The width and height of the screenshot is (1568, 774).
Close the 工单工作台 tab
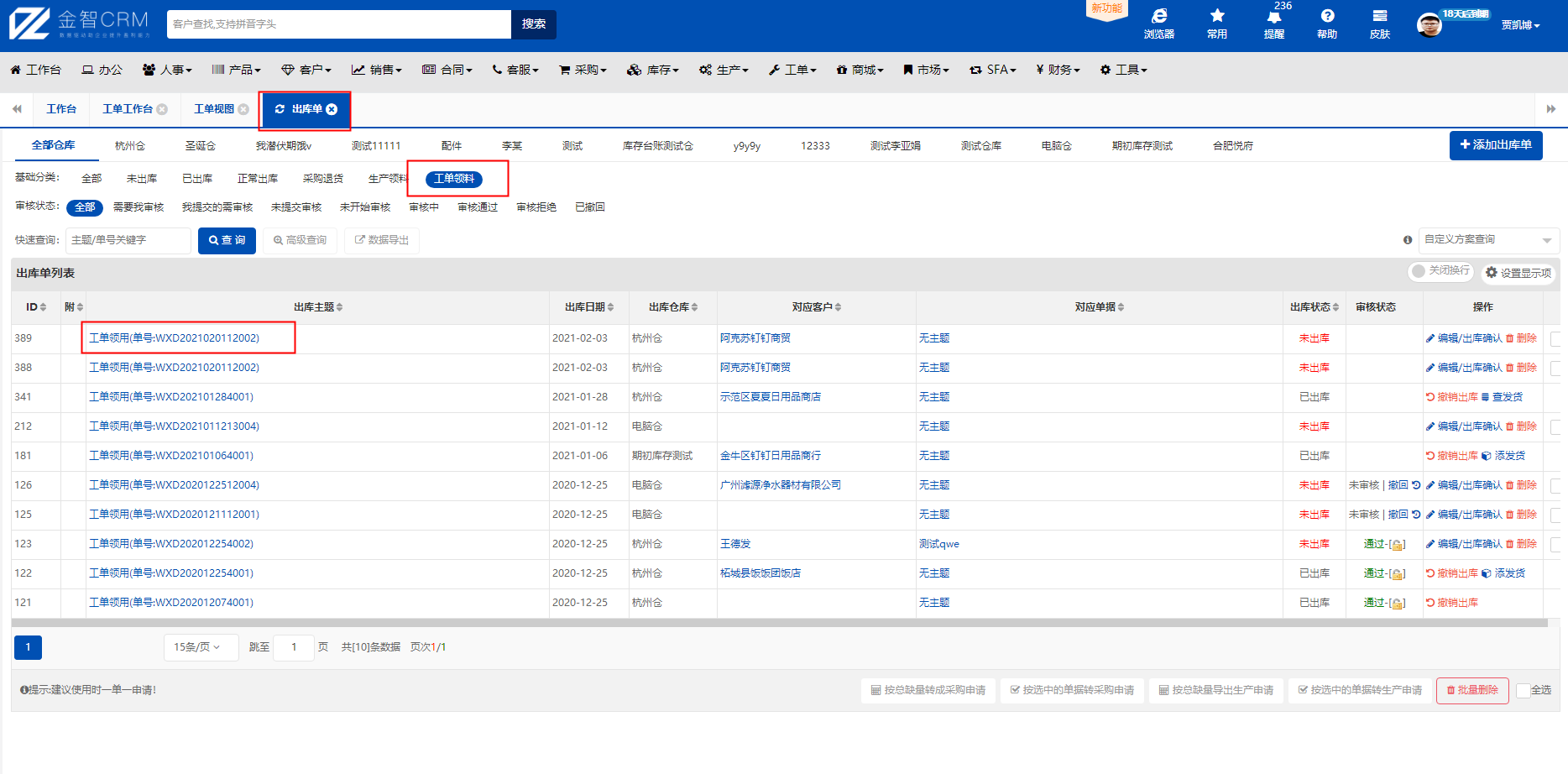pyautogui.click(x=162, y=109)
